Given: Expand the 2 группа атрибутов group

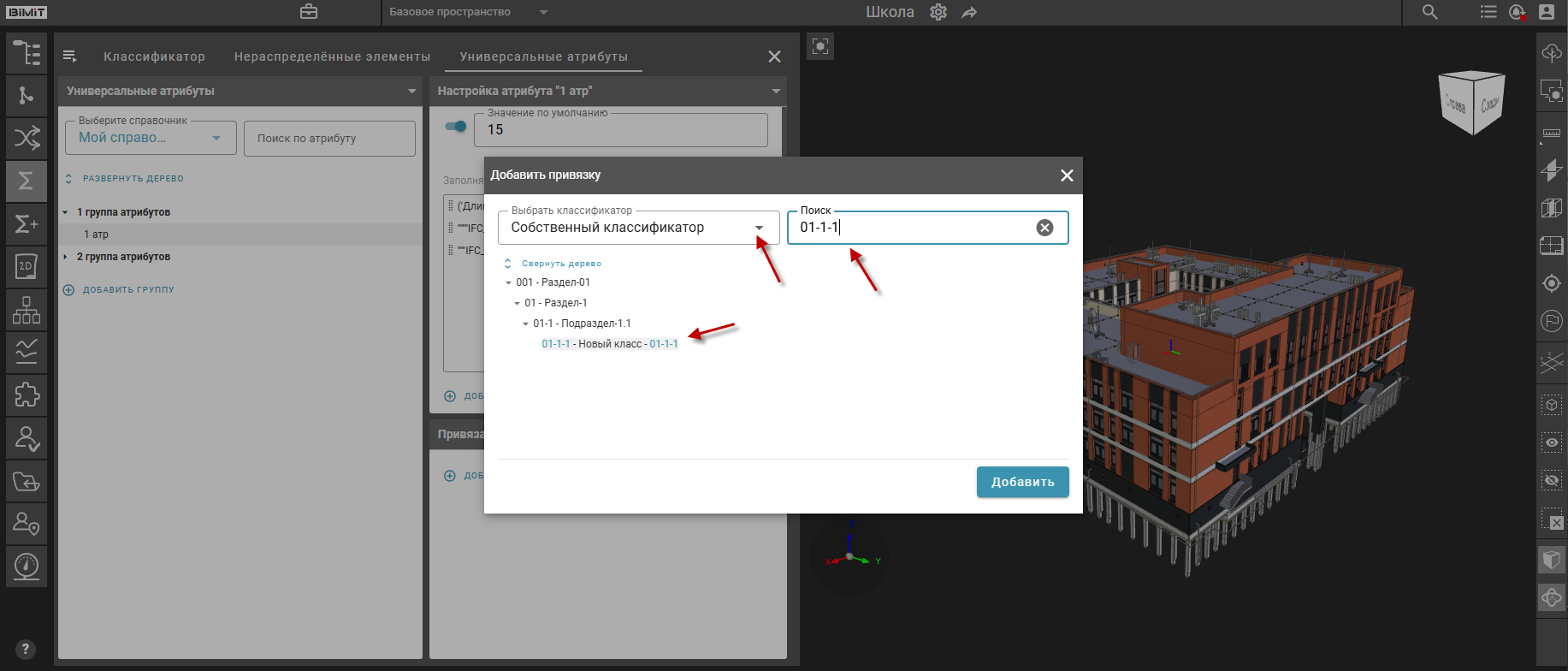Looking at the screenshot, I should point(66,257).
